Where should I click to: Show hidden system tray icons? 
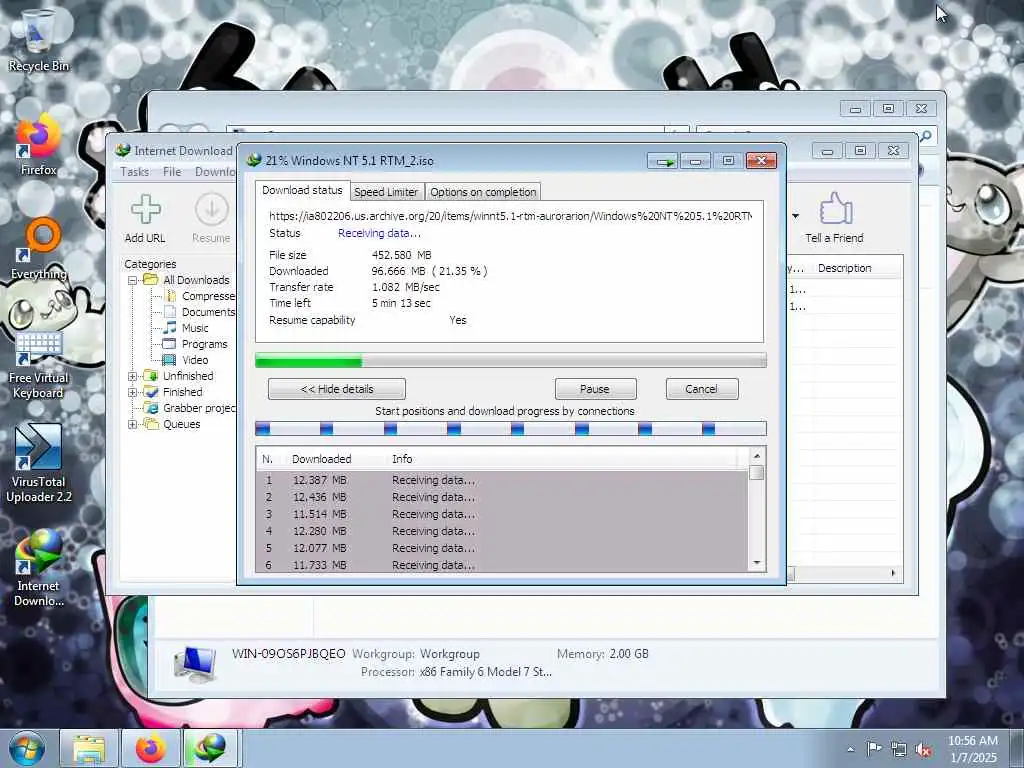pyautogui.click(x=850, y=749)
